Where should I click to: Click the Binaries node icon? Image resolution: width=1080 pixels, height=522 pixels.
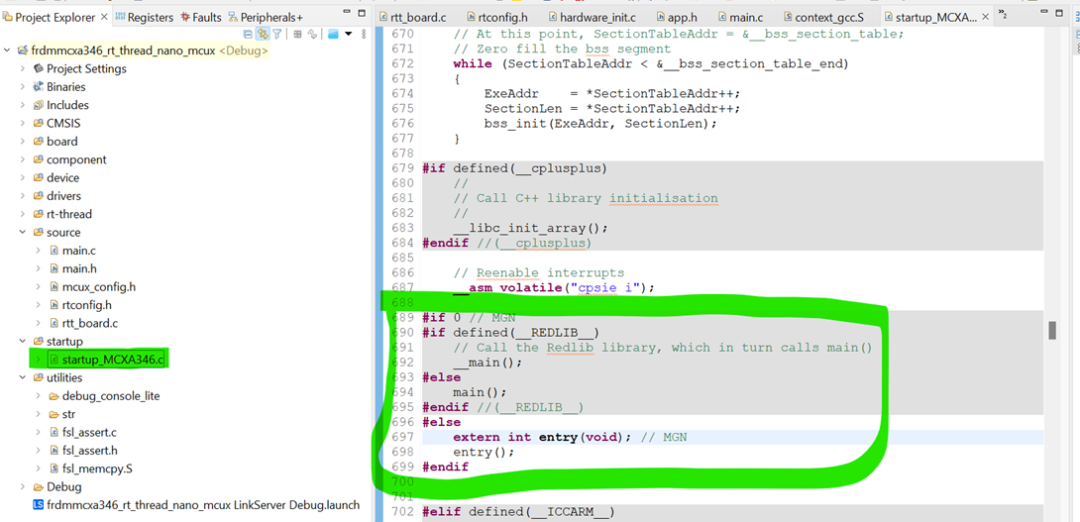click(39, 87)
